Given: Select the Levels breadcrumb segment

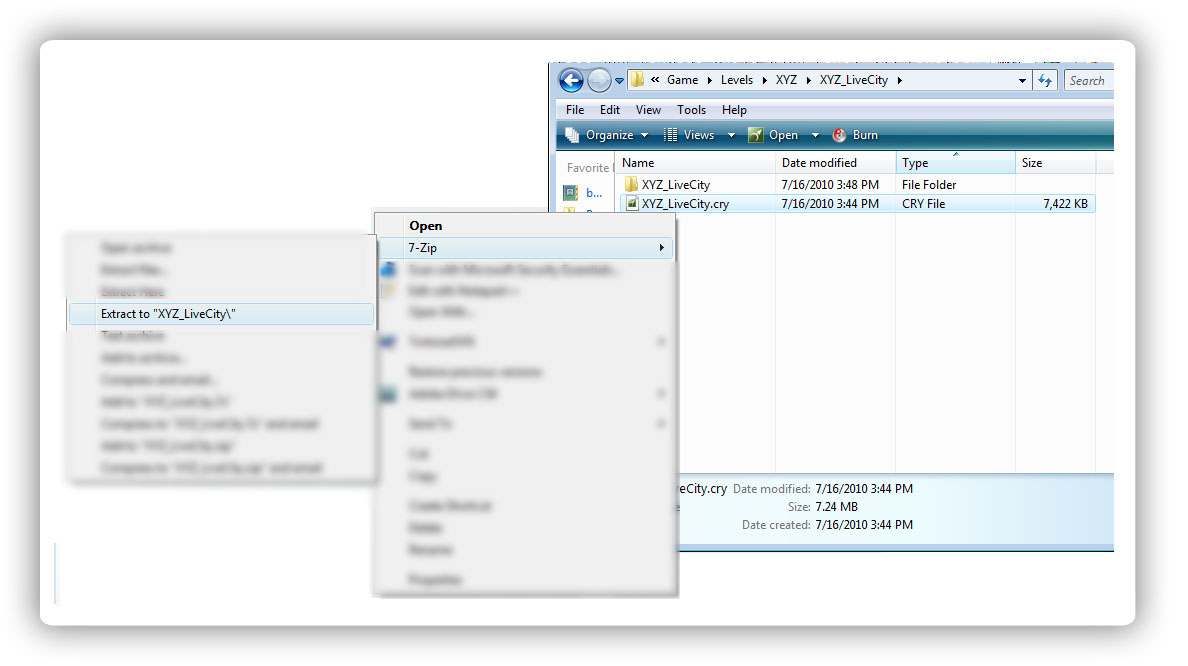Looking at the screenshot, I should coord(736,80).
